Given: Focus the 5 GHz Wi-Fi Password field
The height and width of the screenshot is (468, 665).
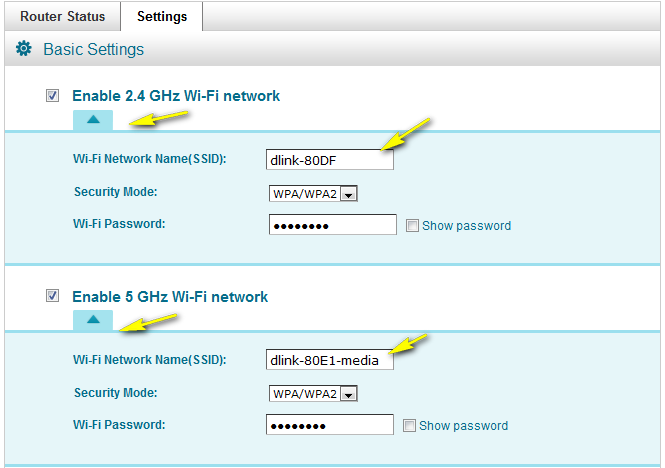Looking at the screenshot, I should pyautogui.click(x=330, y=425).
